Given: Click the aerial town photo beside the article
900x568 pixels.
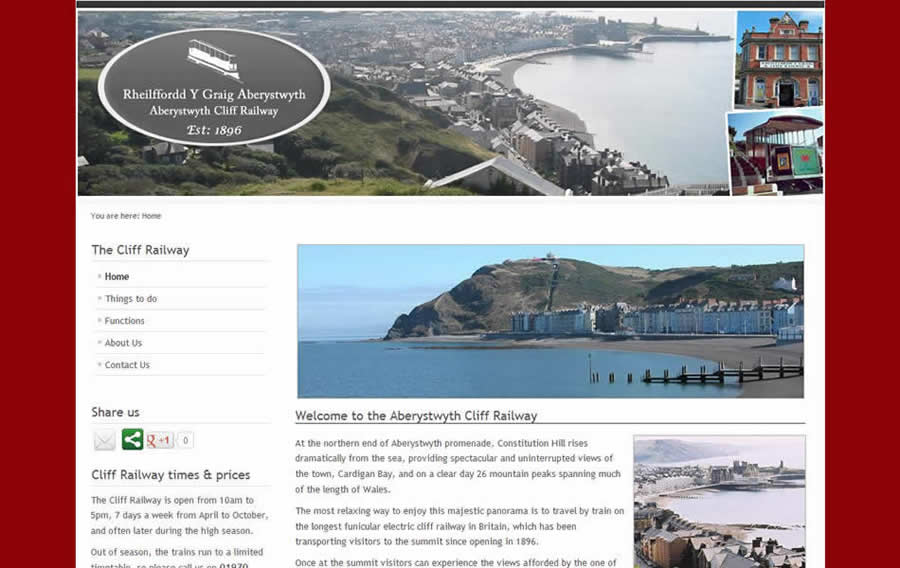Looking at the screenshot, I should tap(719, 501).
